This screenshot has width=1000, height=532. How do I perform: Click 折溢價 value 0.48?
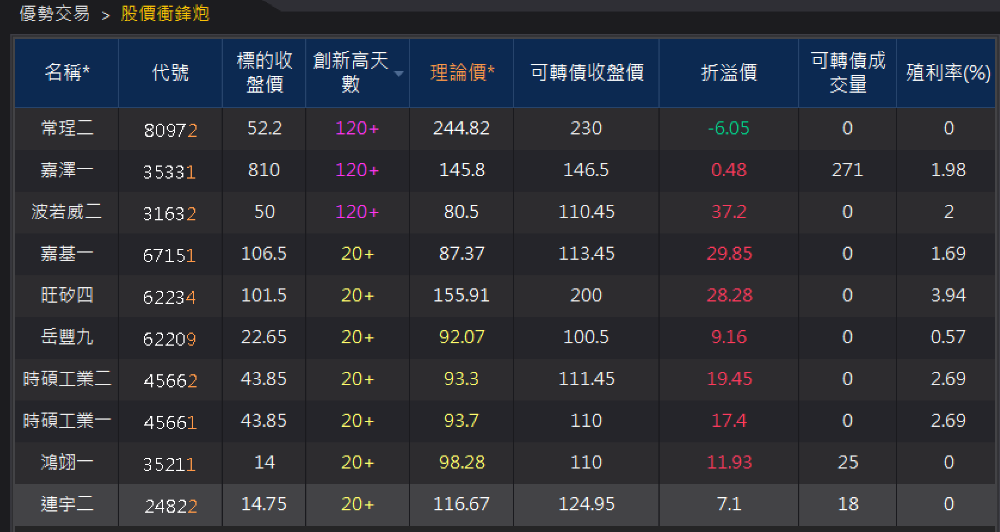[729, 170]
